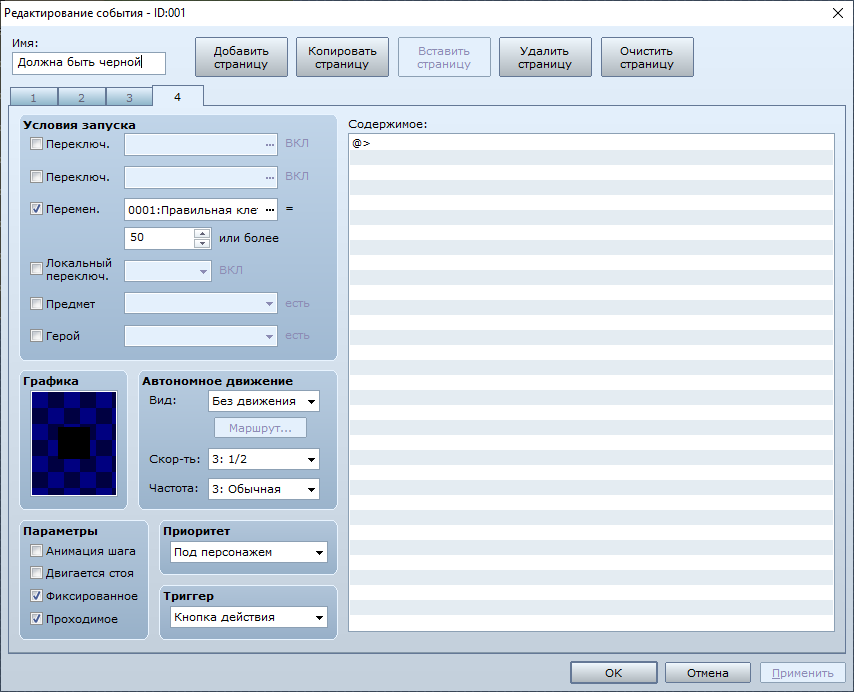Open the variable selector ellipsis button

[x=270, y=210]
